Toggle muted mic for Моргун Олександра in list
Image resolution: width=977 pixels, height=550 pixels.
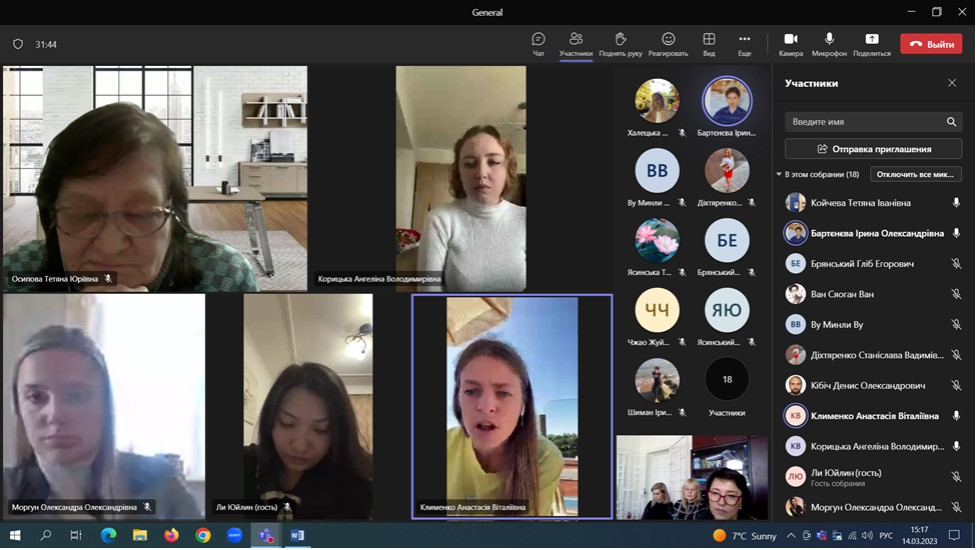(956, 507)
